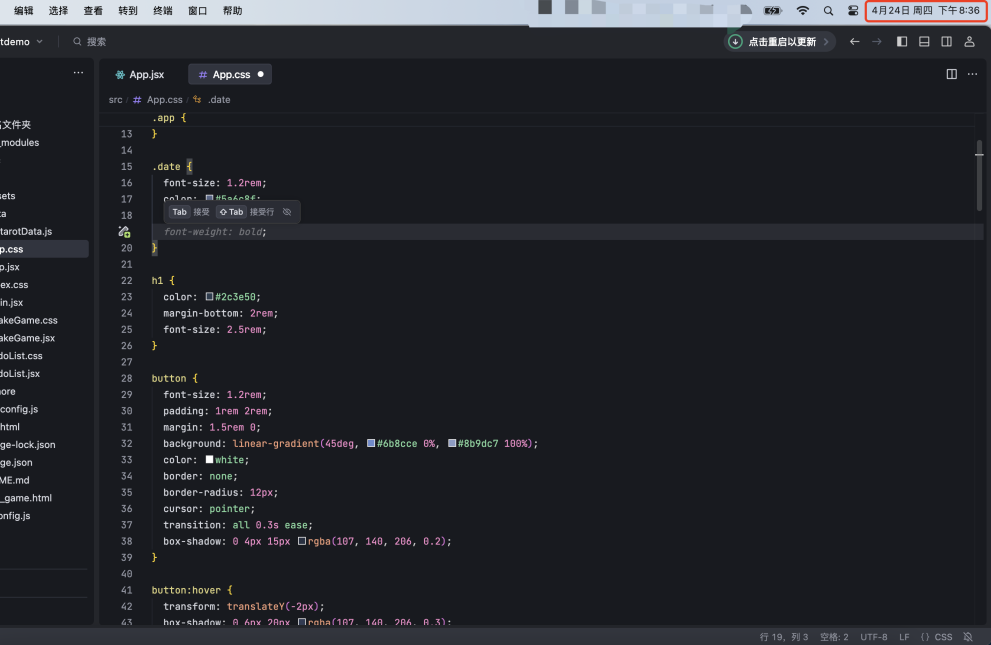Click the #2c3e50 color swatch
991x645 pixels.
(x=210, y=297)
